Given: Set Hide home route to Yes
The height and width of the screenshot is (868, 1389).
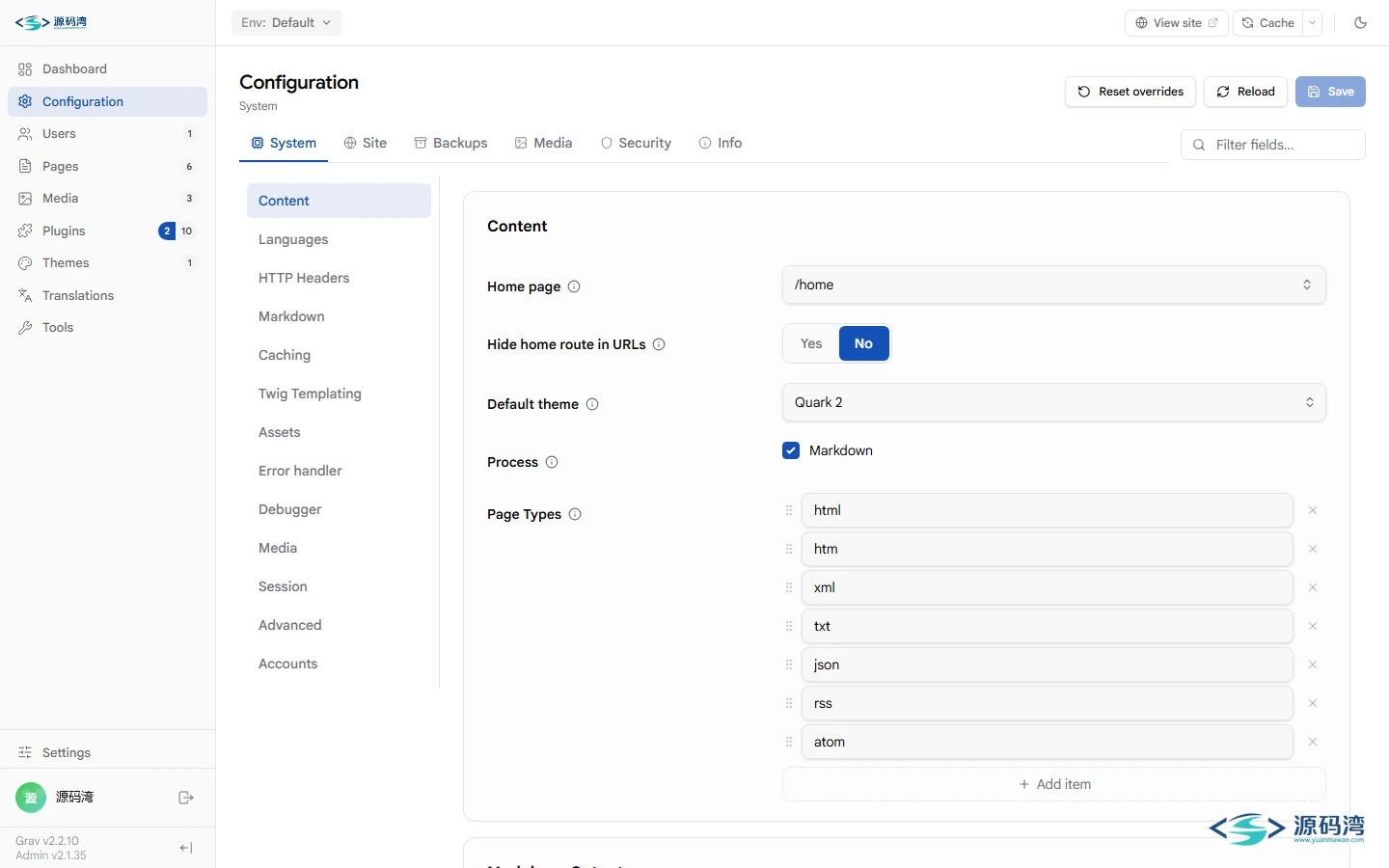Looking at the screenshot, I should [x=811, y=343].
